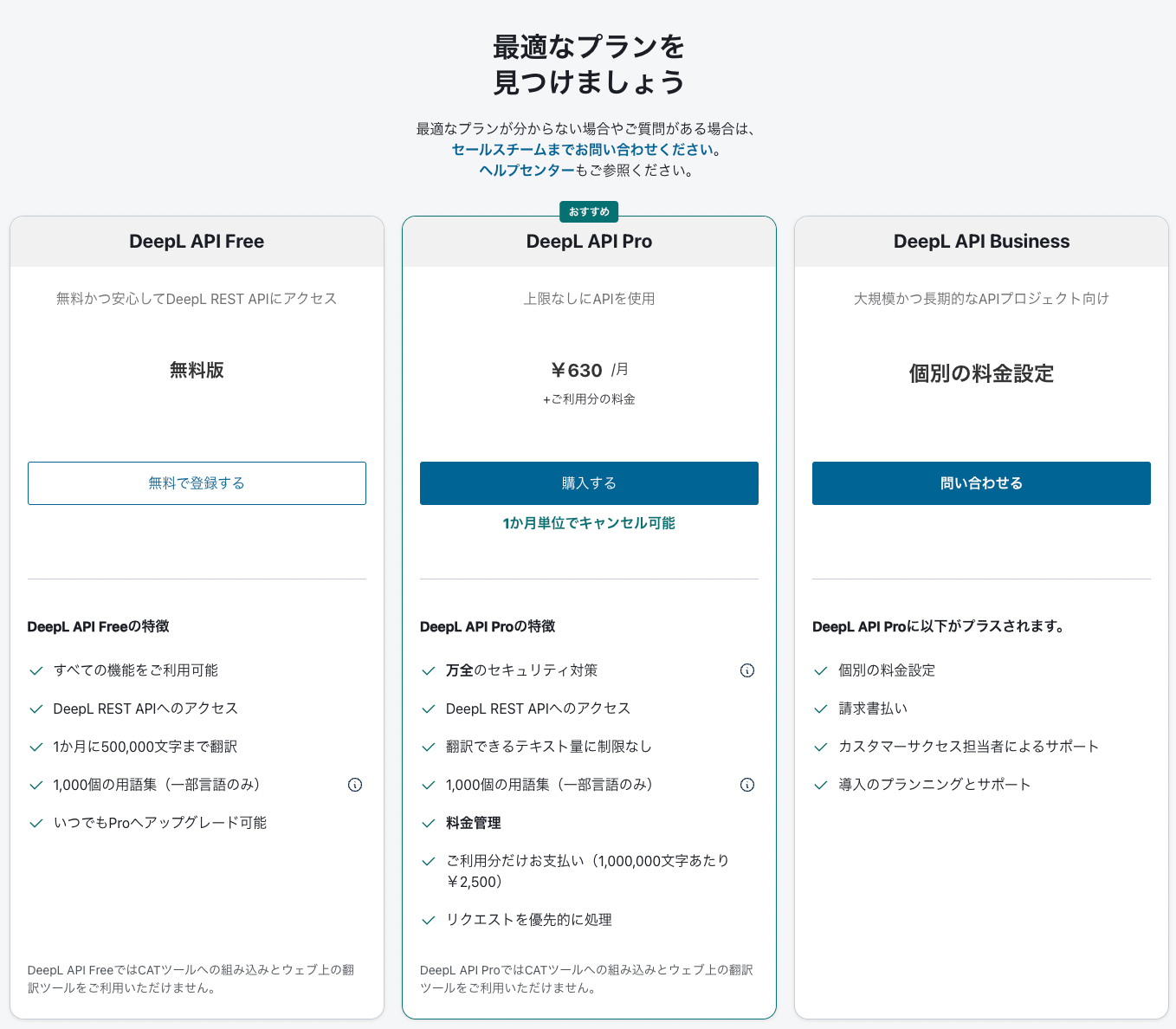Click 万全のセキュリティ対策 feature text

[x=521, y=670]
